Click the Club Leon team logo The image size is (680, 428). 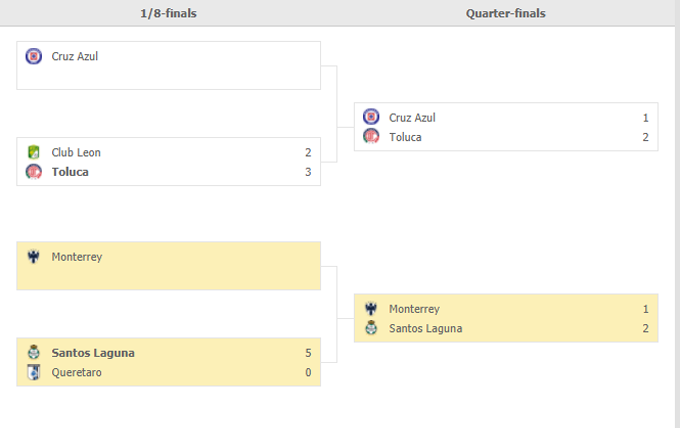(34, 153)
